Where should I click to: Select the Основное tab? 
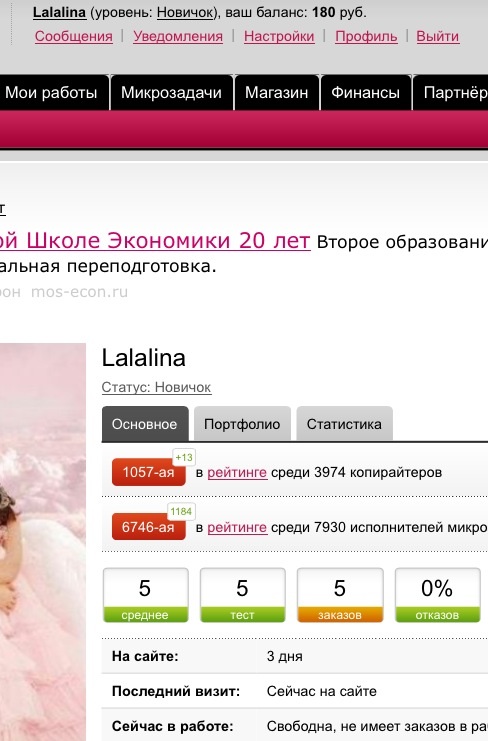145,424
